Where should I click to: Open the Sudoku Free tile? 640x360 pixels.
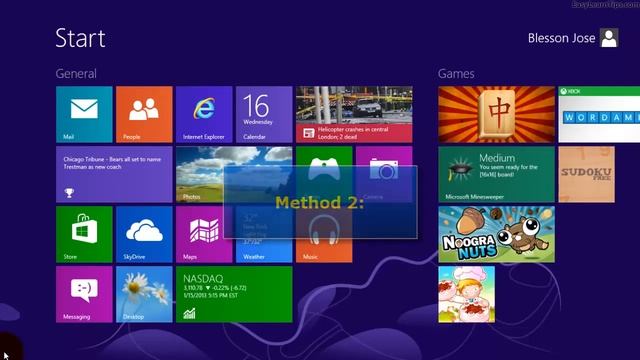click(587, 174)
